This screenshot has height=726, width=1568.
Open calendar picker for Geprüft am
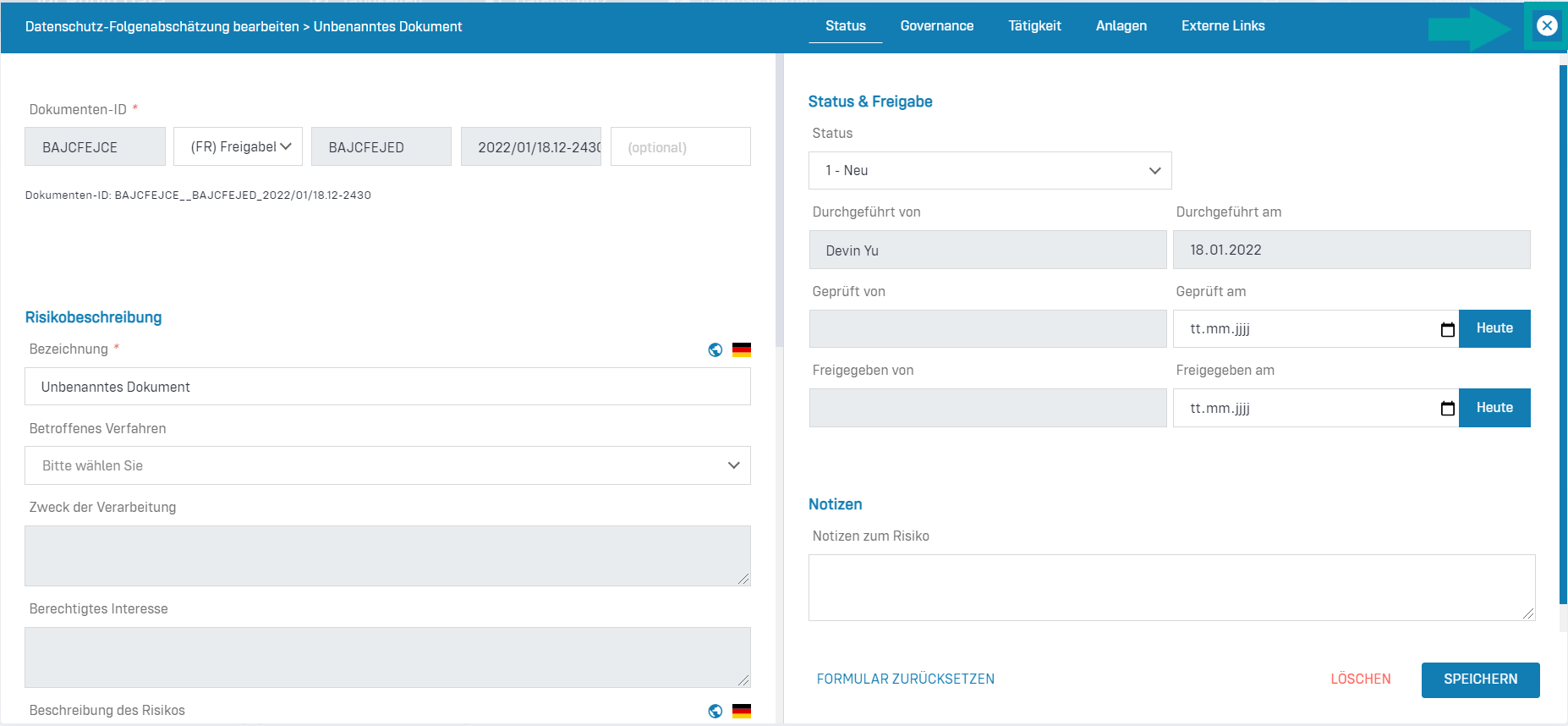click(1447, 329)
